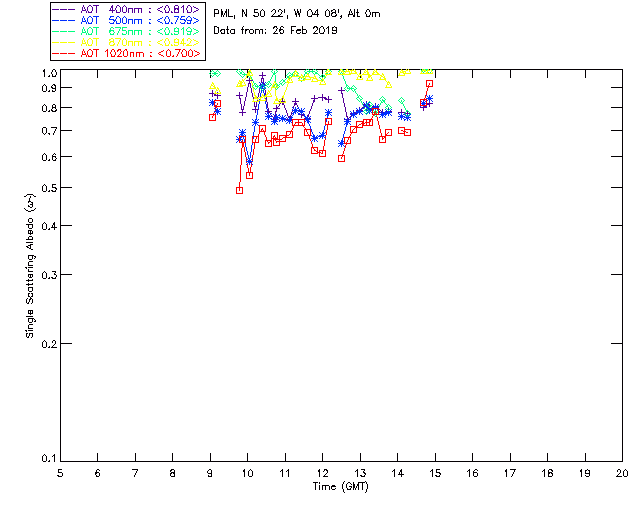640x512 pixels.
Task: Click the x-axis label 15
Action: [435, 474]
